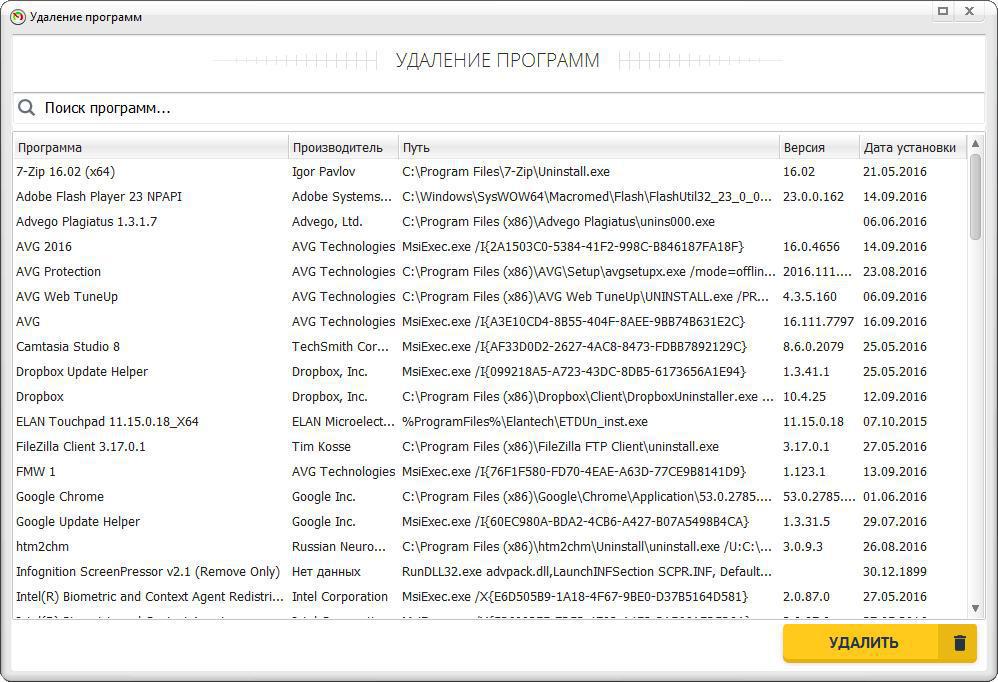Screen dimensions: 998x682
Task: Sort by Дата установки column header
Action: point(913,148)
